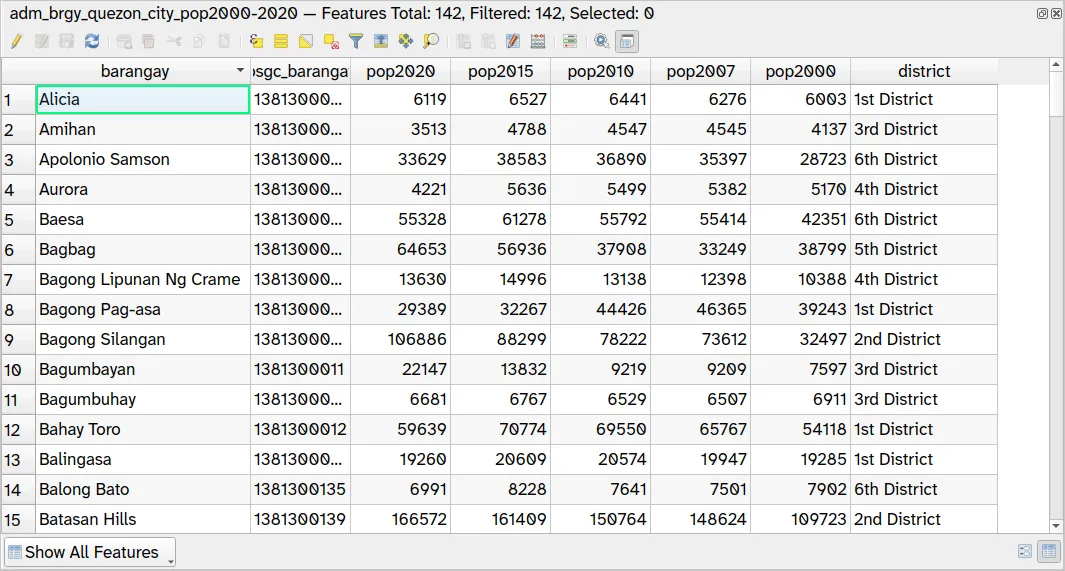Zoom map to the selected rows
This screenshot has width=1065, height=571.
[431, 41]
